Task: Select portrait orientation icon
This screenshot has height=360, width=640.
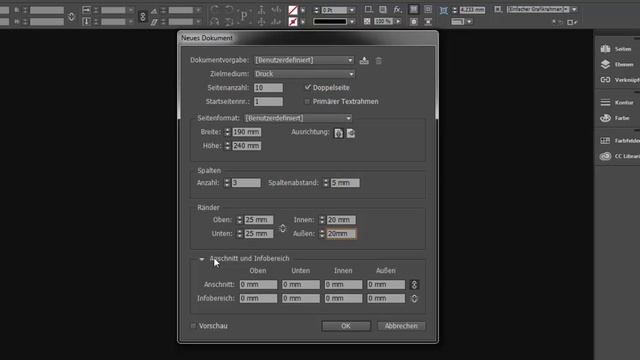Action: pyautogui.click(x=338, y=133)
